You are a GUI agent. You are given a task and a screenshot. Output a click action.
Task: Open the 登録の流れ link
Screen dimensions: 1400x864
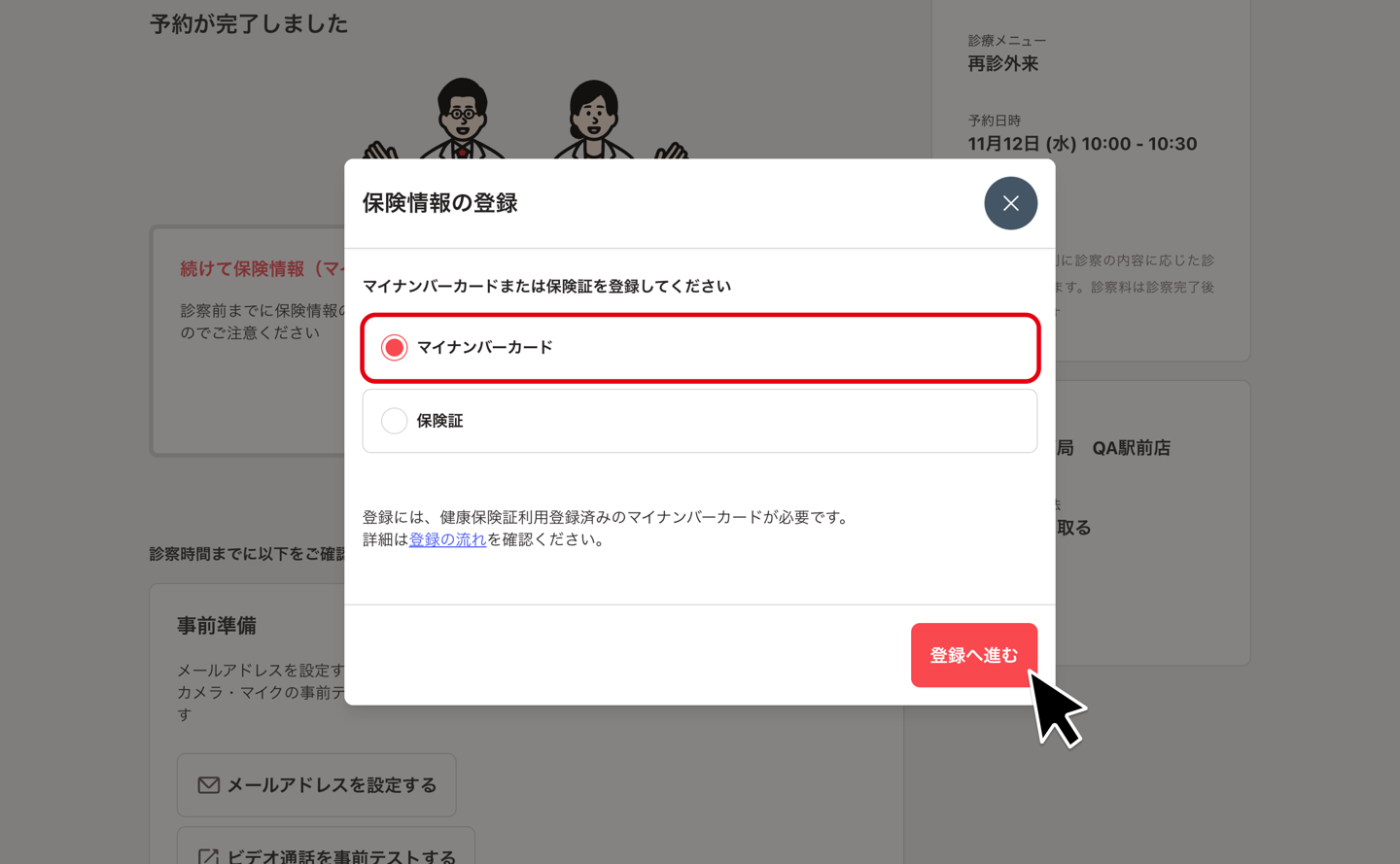point(447,539)
